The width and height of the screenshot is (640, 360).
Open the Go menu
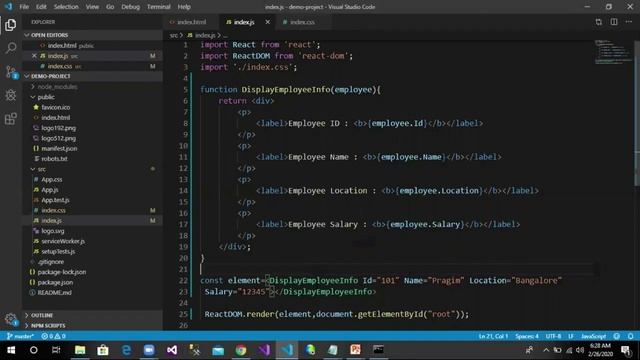(110, 7)
